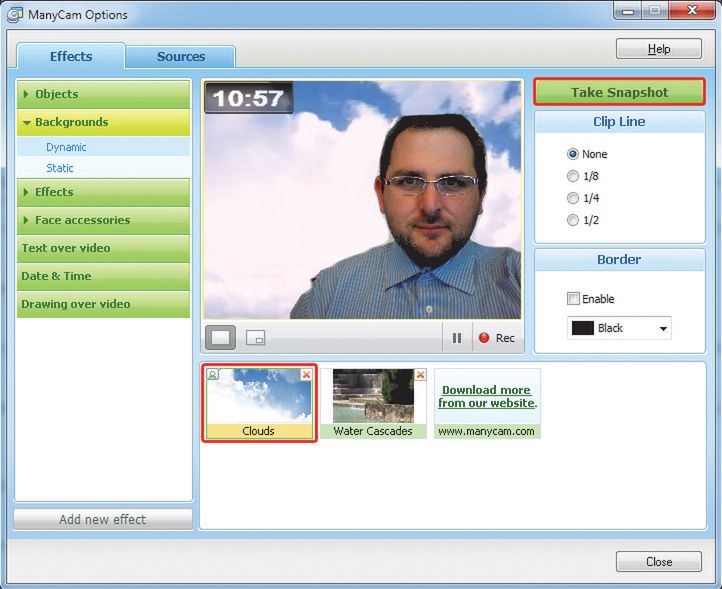Pause the video preview
The width and height of the screenshot is (722, 589).
pyautogui.click(x=457, y=338)
